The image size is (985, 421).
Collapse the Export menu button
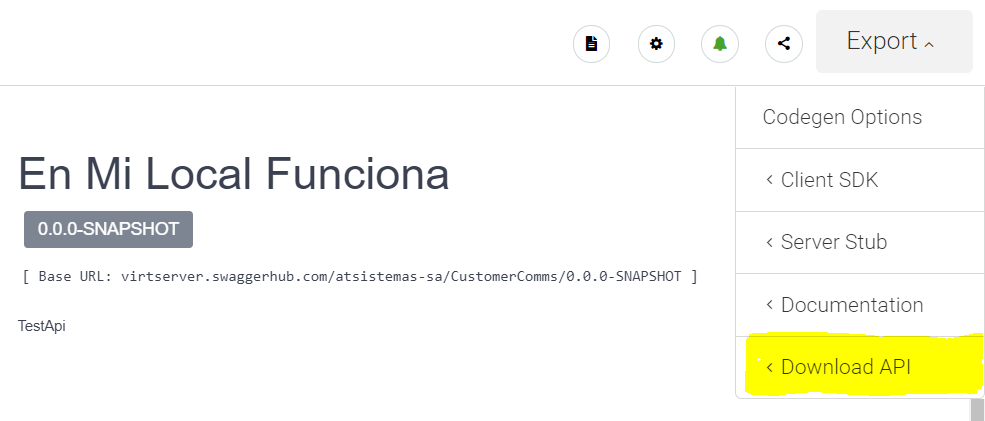pos(895,41)
